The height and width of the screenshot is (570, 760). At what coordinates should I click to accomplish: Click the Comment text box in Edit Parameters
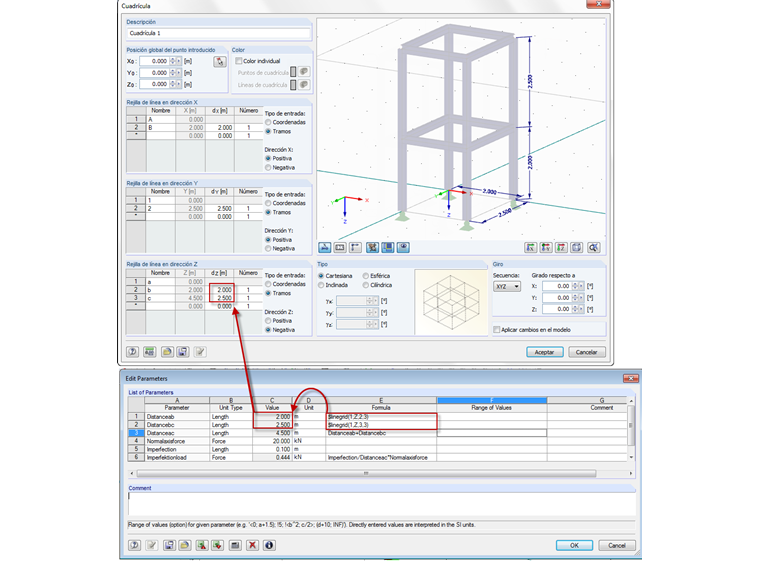coord(382,504)
